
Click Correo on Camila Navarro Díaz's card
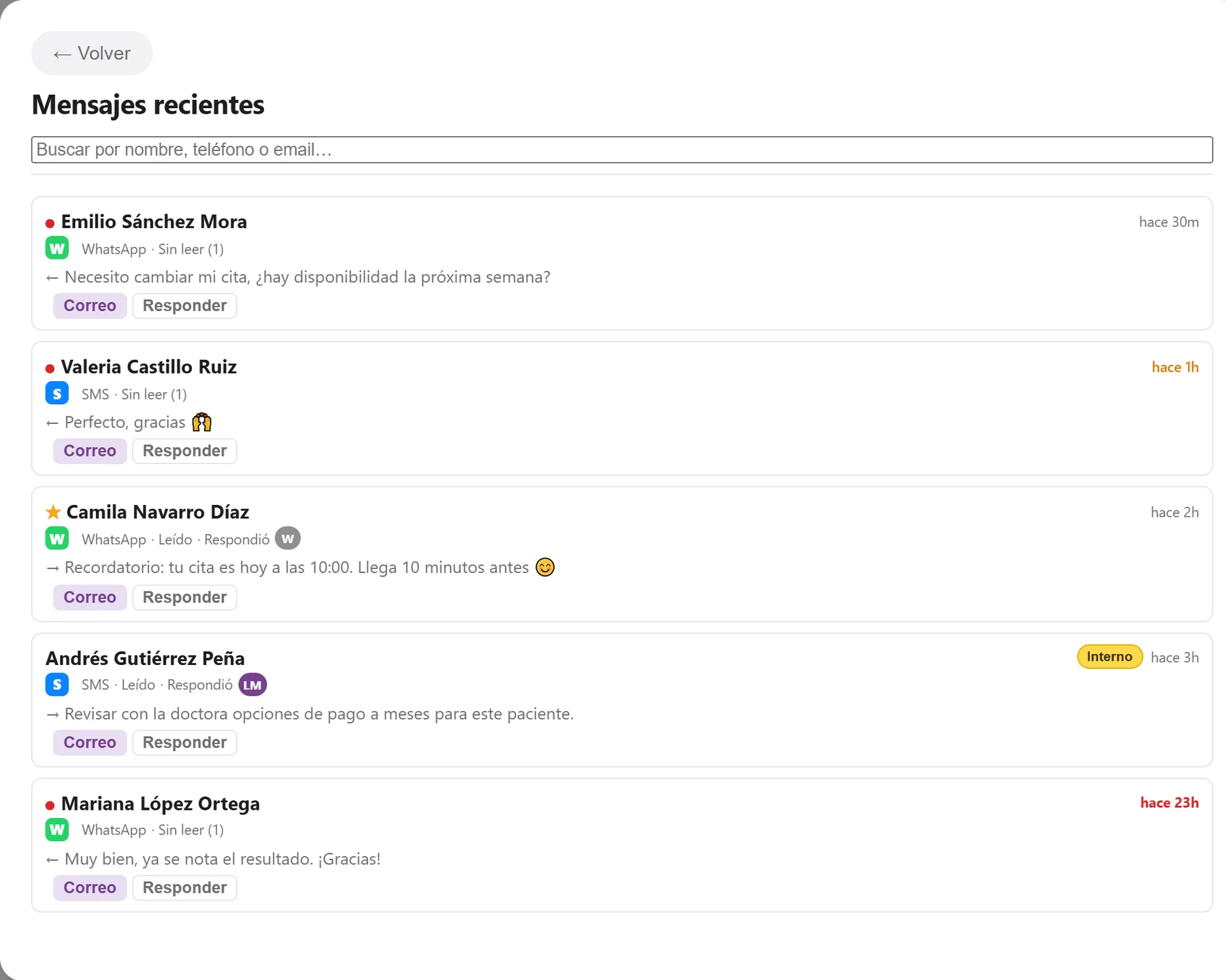pyautogui.click(x=90, y=597)
